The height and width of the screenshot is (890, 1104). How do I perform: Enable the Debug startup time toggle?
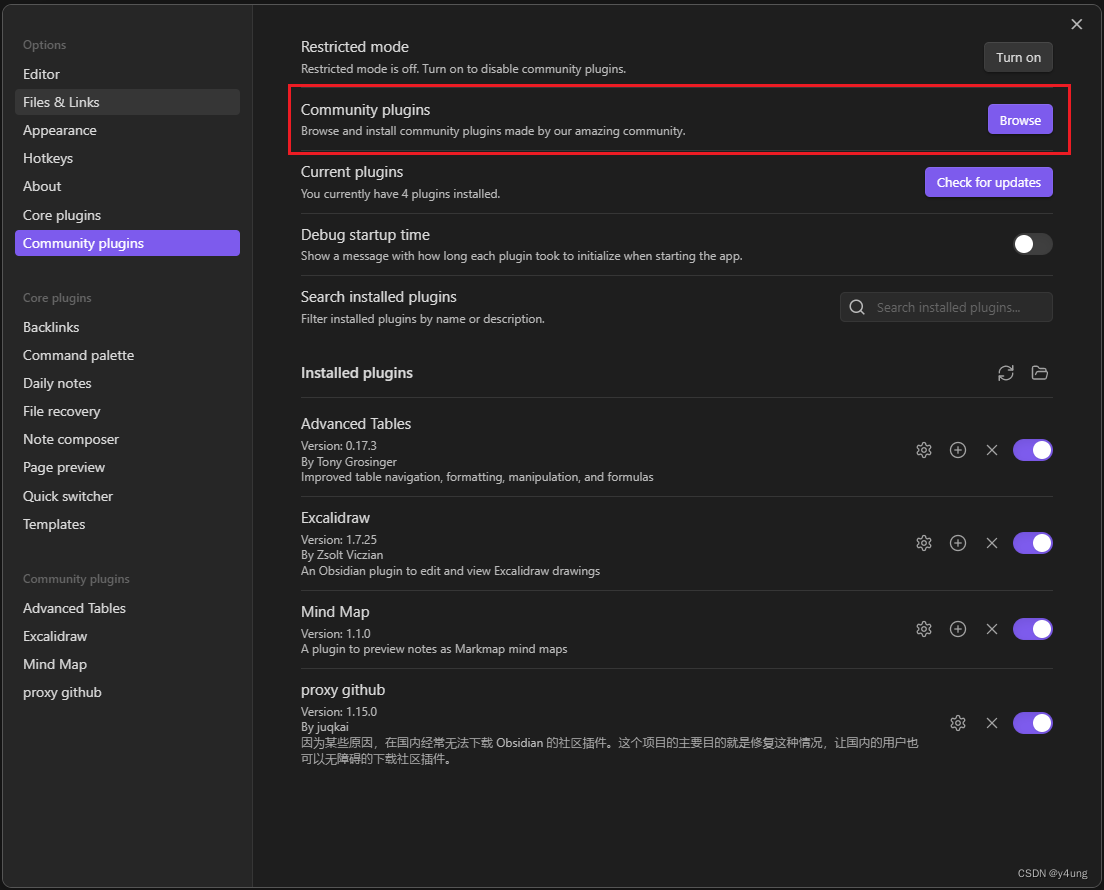[x=1033, y=244]
